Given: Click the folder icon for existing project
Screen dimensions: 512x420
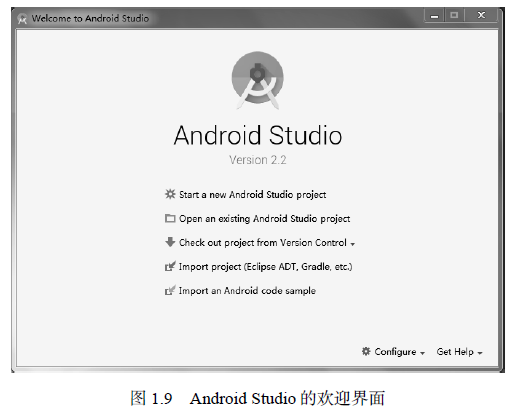Looking at the screenshot, I should (170, 218).
